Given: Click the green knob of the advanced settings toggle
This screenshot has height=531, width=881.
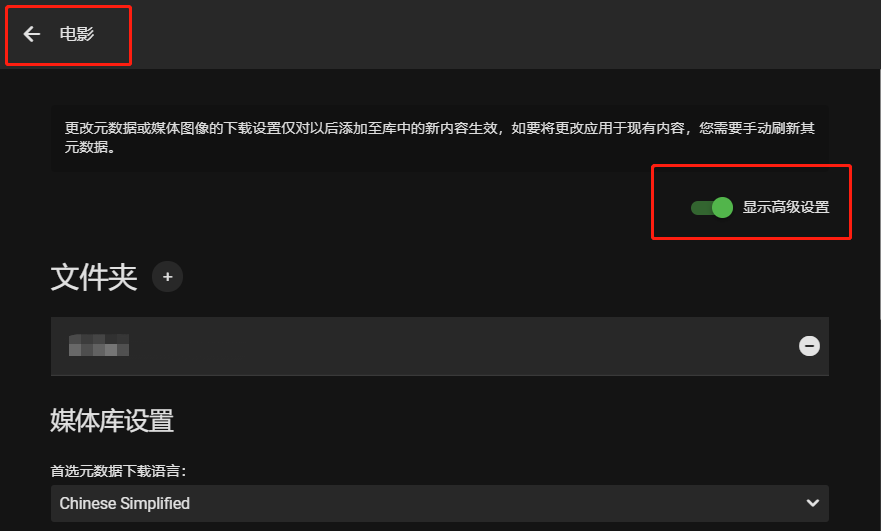Looking at the screenshot, I should pyautogui.click(x=723, y=207).
